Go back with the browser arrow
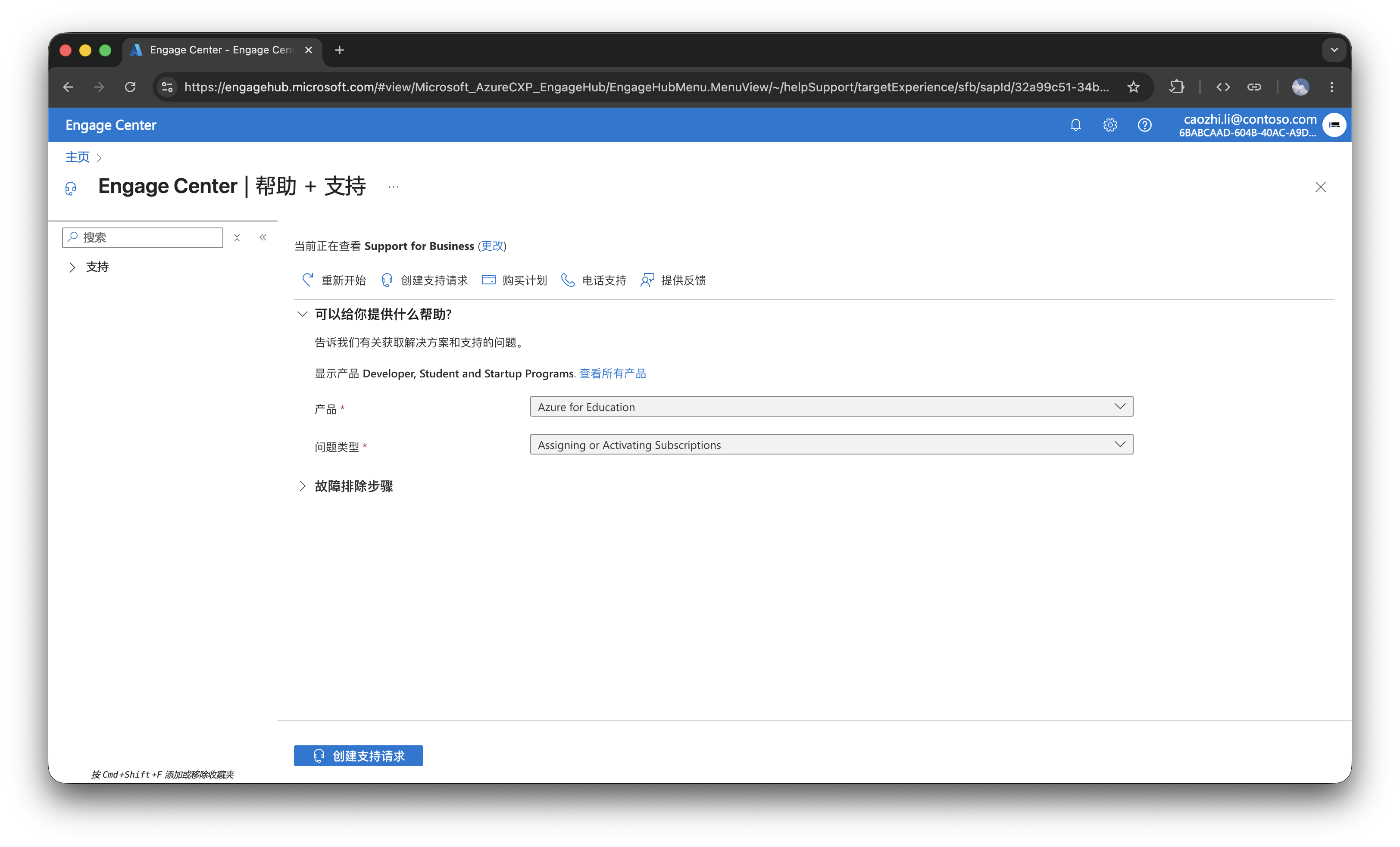The width and height of the screenshot is (1400, 847). click(68, 87)
